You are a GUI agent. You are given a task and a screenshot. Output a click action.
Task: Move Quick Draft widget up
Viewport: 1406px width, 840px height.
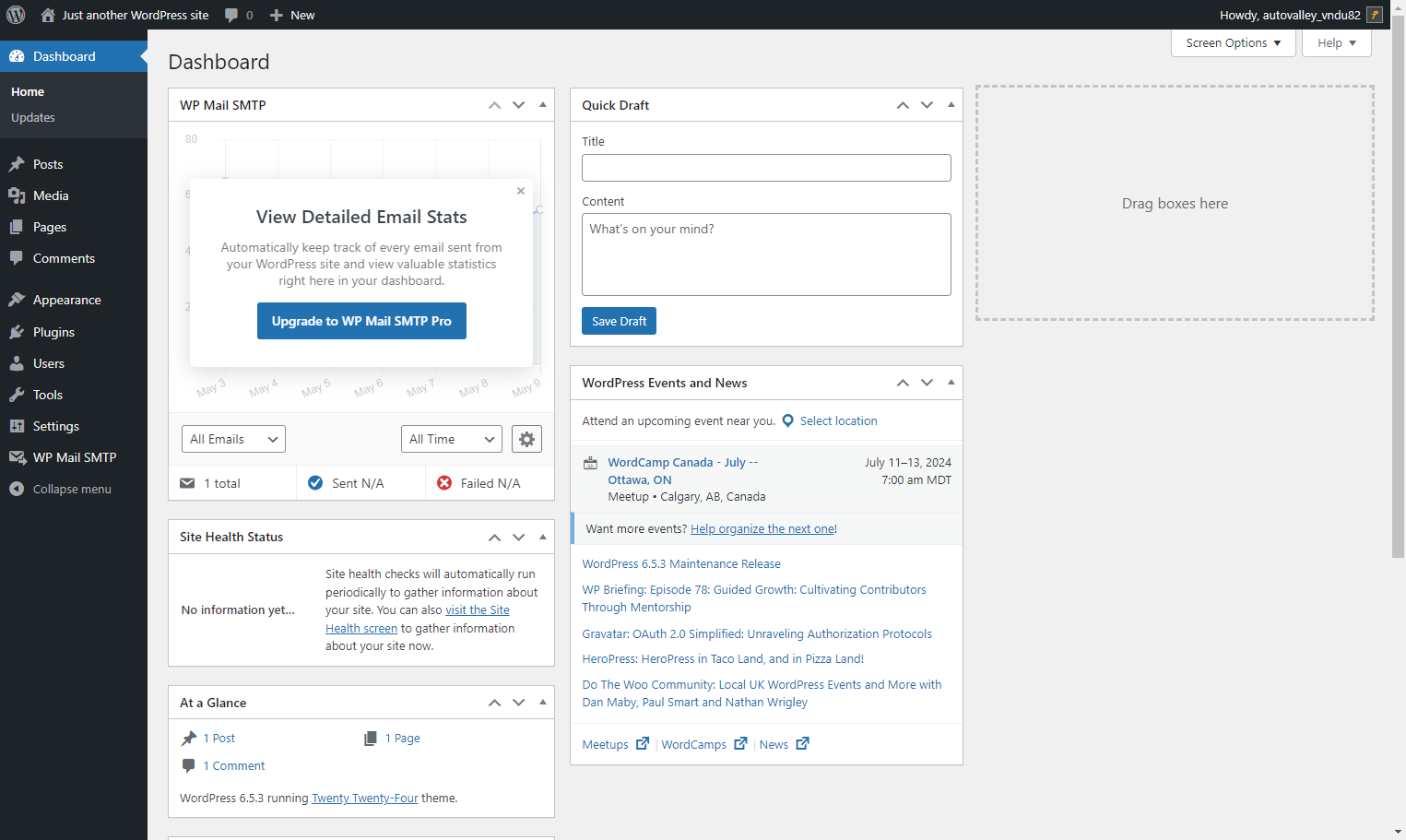pos(903,105)
